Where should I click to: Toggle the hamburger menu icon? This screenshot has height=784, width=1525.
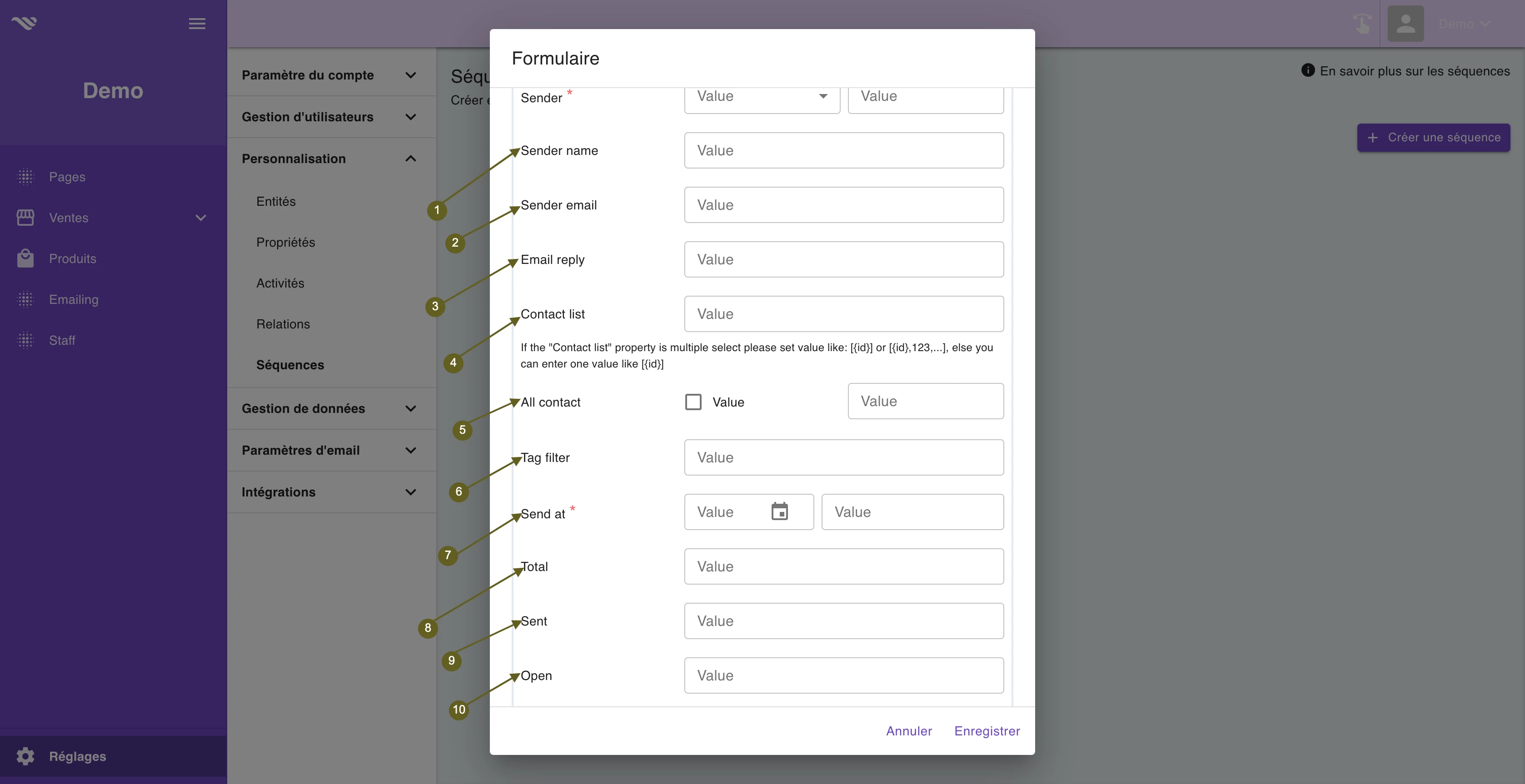[x=197, y=24]
